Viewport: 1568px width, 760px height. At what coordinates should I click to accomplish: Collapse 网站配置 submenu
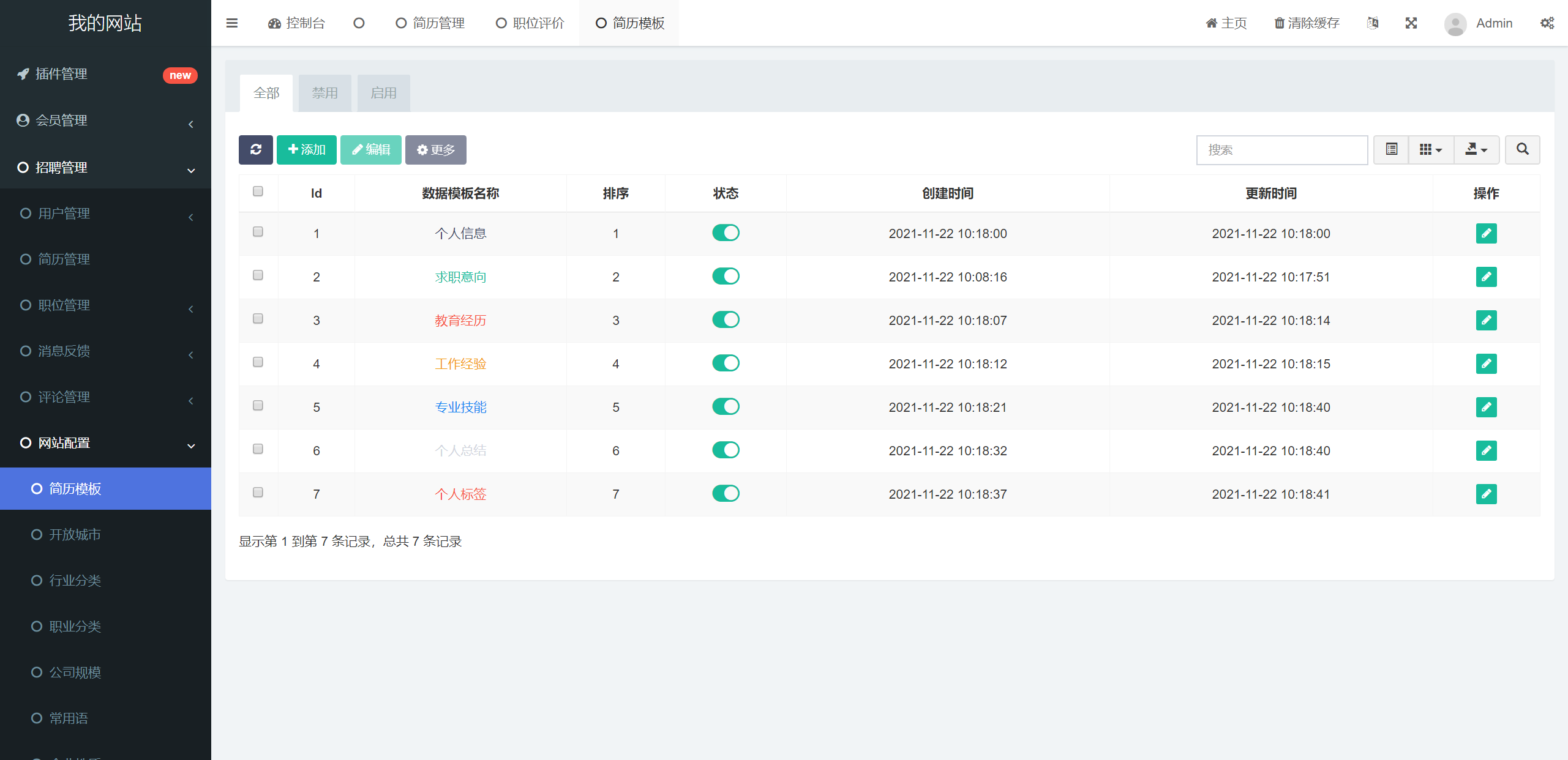[105, 443]
